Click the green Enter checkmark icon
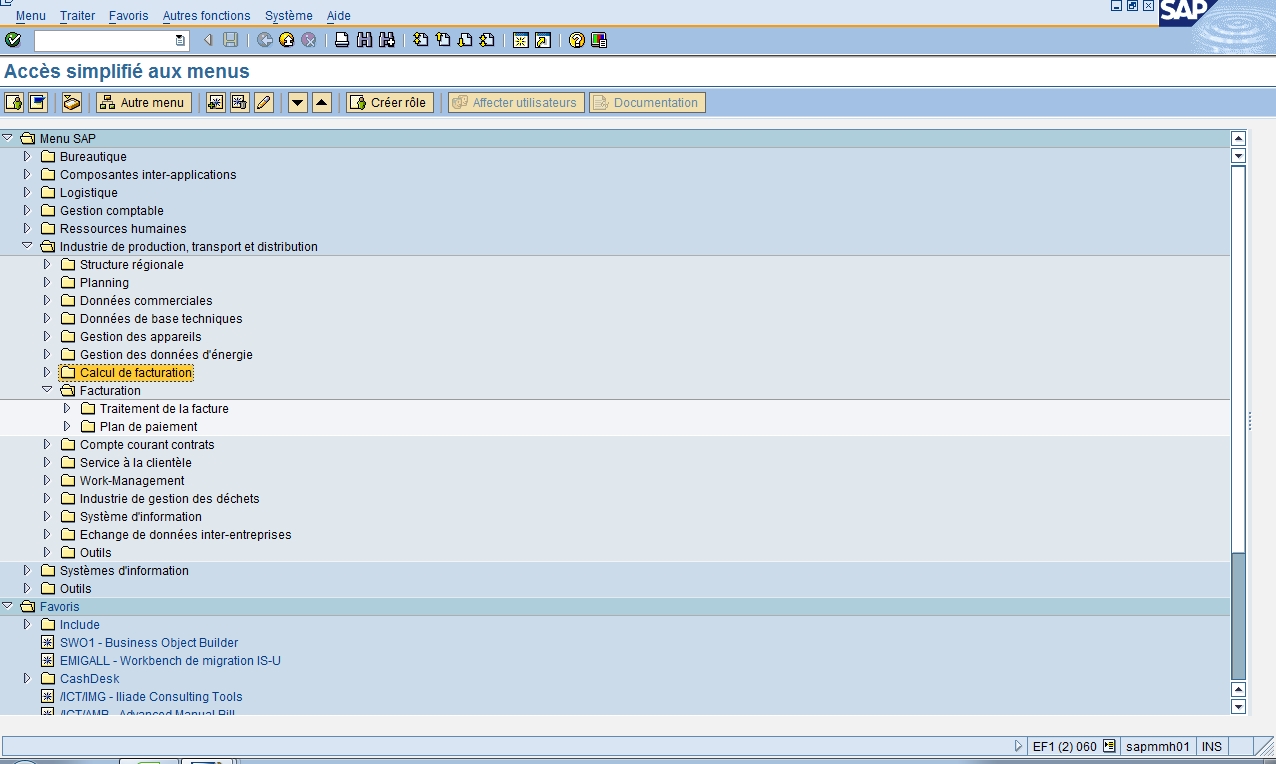Viewport: 1276px width, 764px height. [13, 40]
